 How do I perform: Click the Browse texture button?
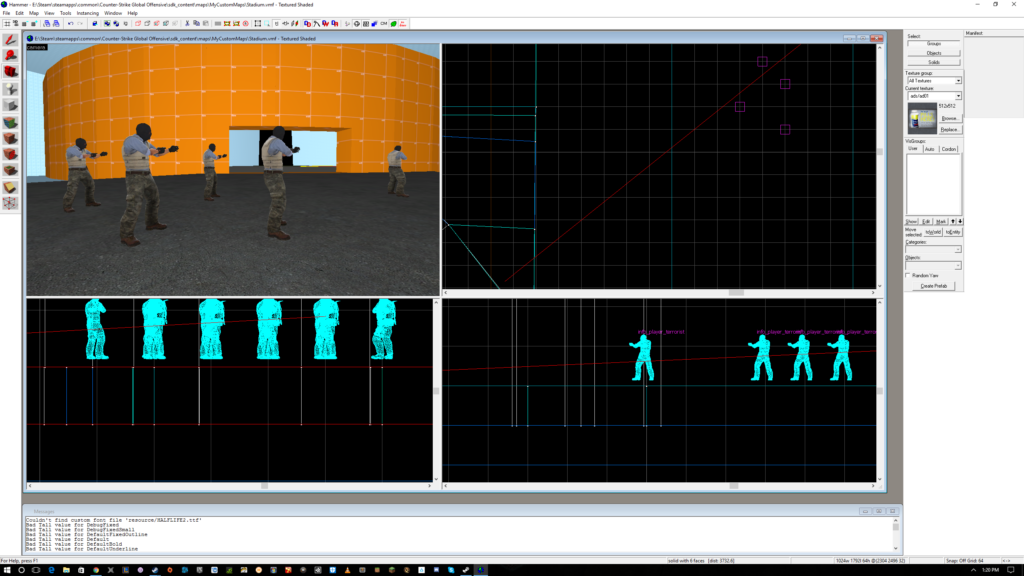click(x=950, y=118)
